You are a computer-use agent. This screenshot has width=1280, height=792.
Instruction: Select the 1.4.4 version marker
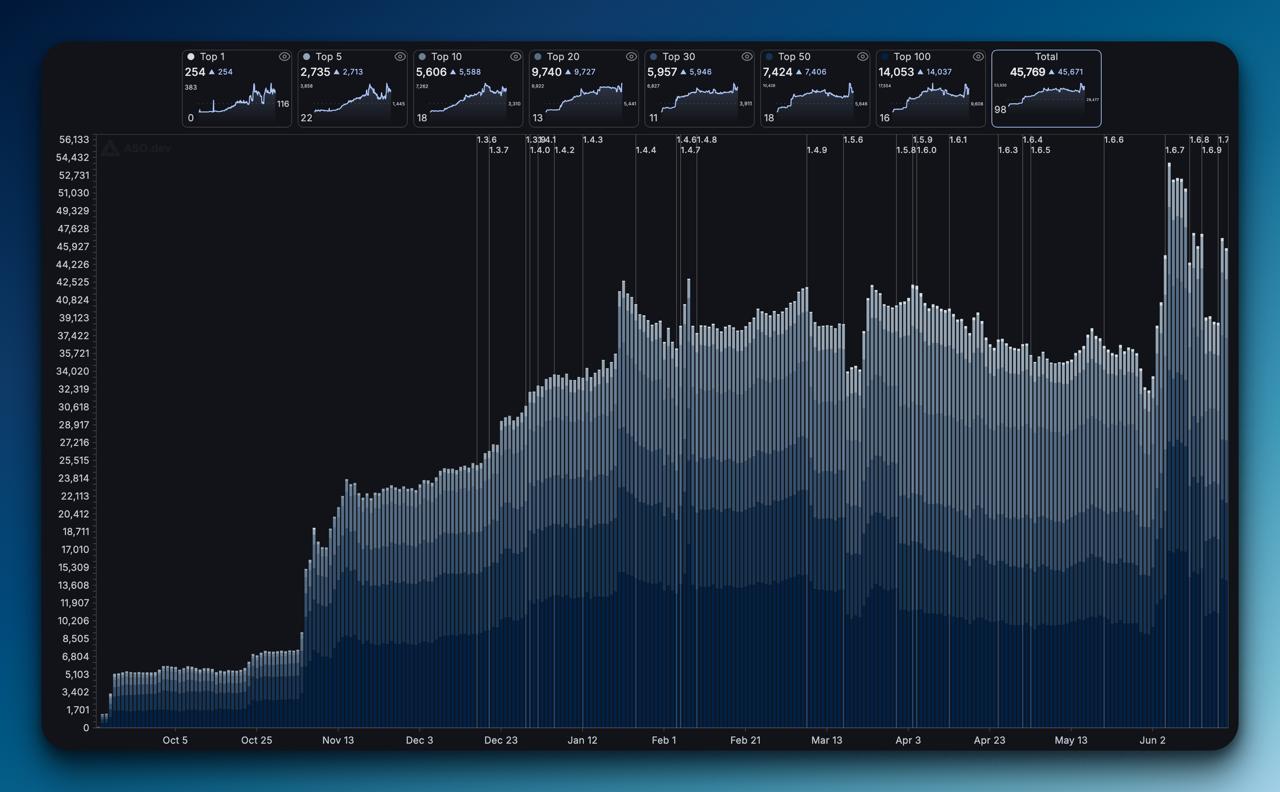[646, 150]
